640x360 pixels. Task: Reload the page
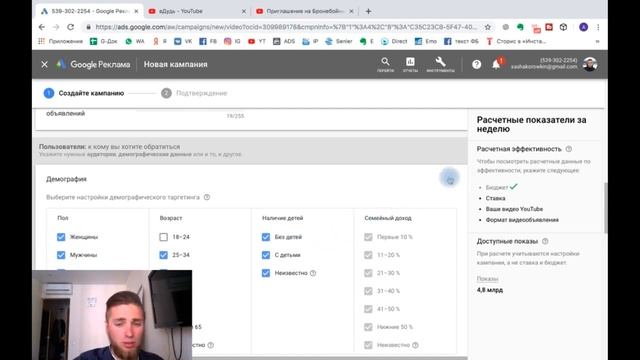coord(71,27)
